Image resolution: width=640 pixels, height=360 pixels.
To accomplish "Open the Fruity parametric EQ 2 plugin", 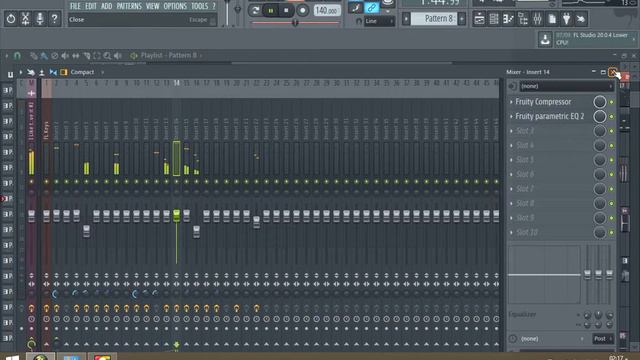I will coord(549,116).
